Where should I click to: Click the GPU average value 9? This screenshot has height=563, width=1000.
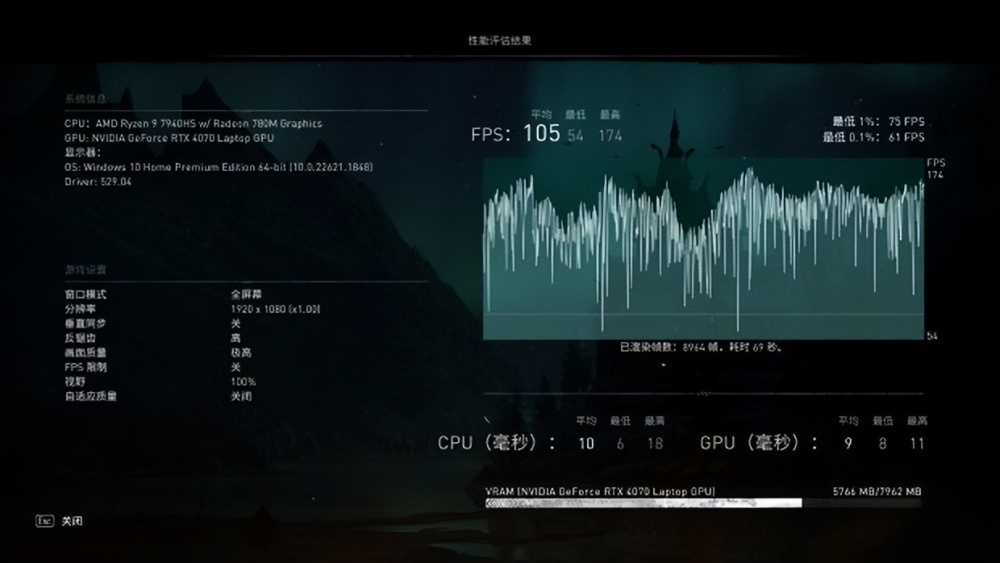click(x=848, y=444)
